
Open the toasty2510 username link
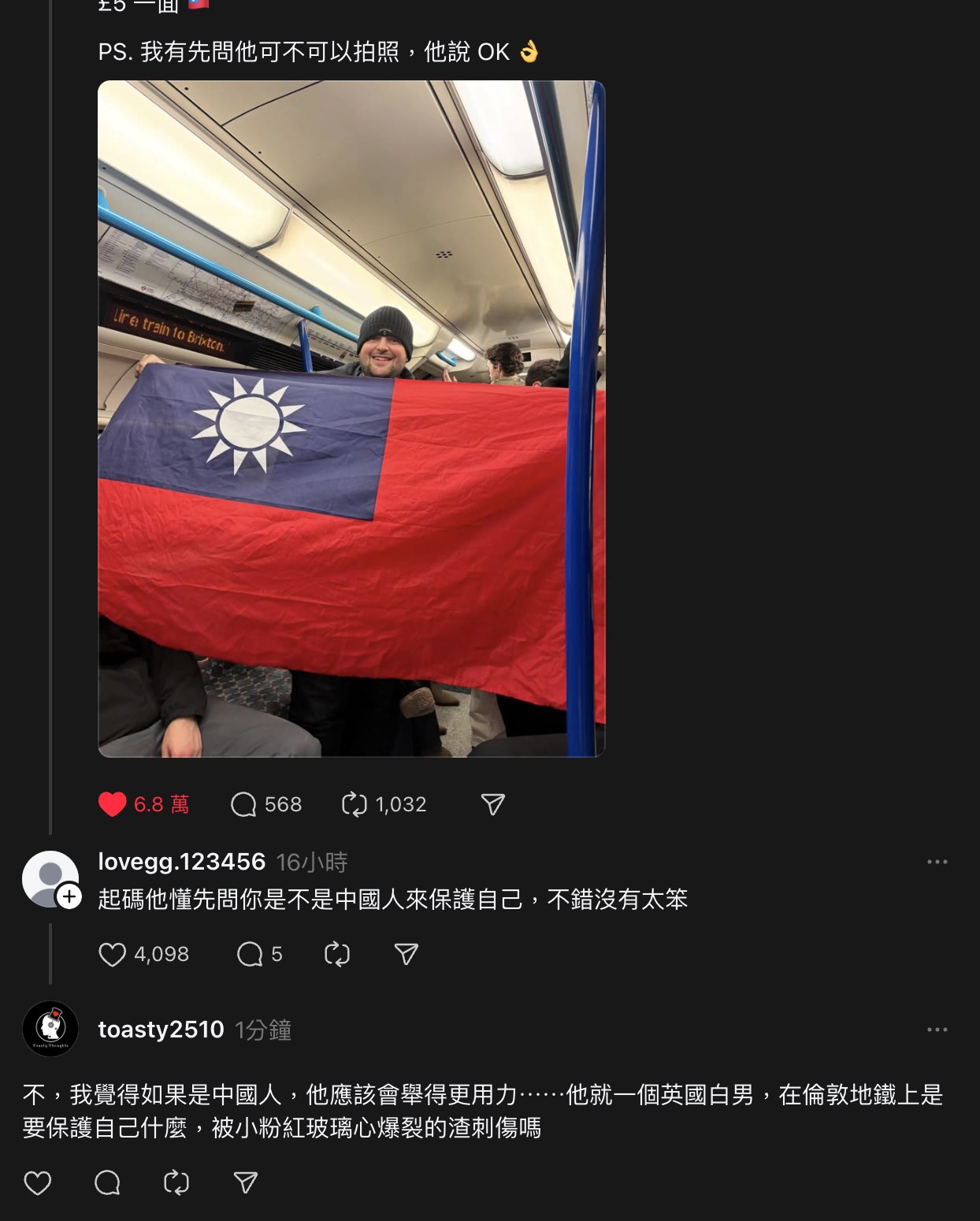tap(161, 1030)
